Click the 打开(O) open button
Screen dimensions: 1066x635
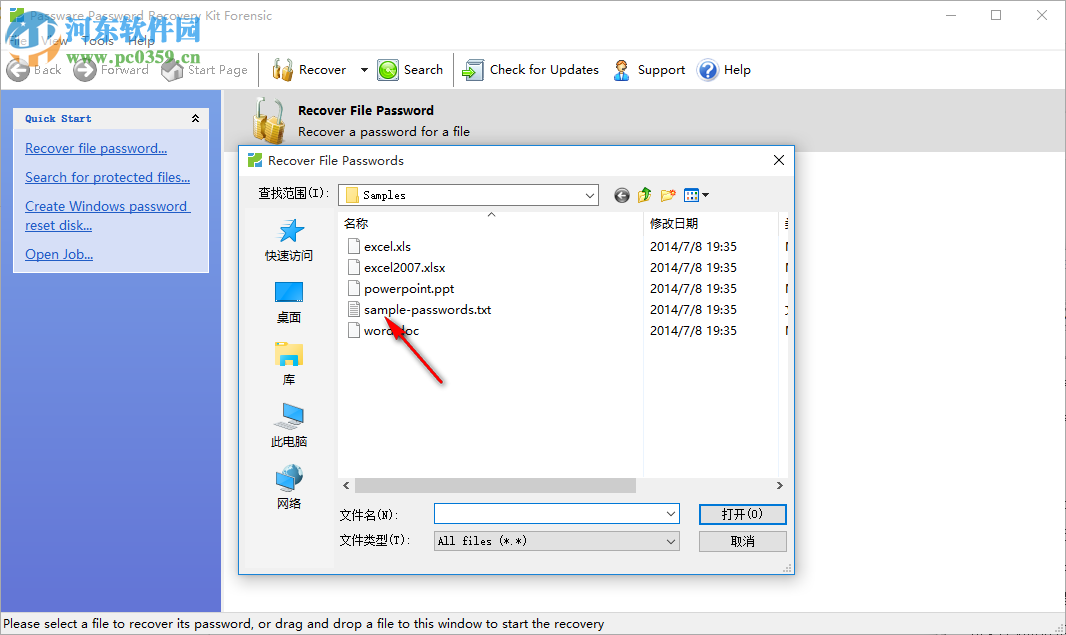742,515
